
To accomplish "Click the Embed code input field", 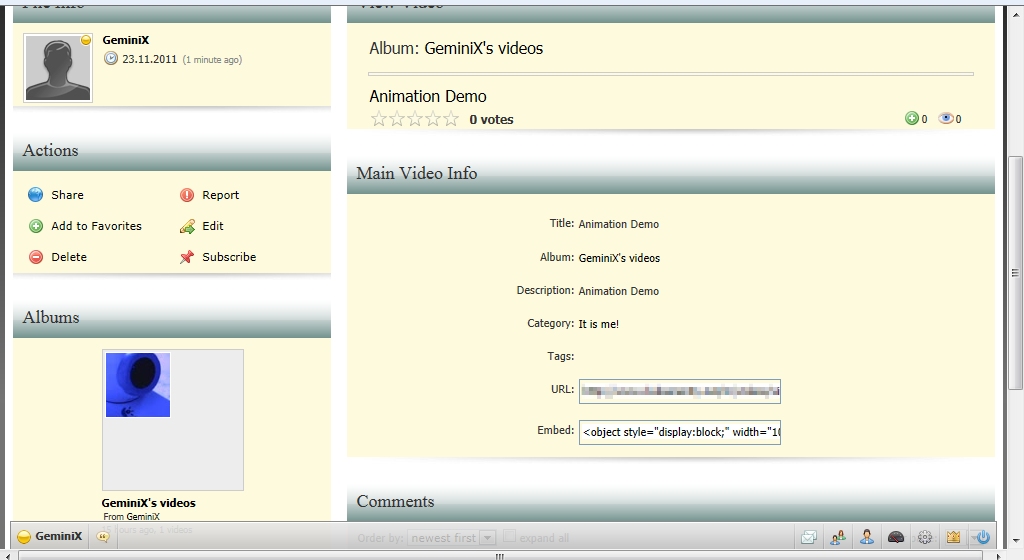I will 679,432.
